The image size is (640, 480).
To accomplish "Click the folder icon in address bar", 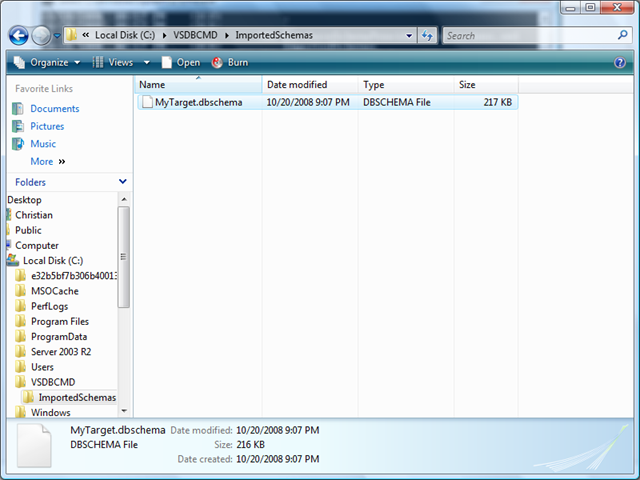I will [x=71, y=35].
